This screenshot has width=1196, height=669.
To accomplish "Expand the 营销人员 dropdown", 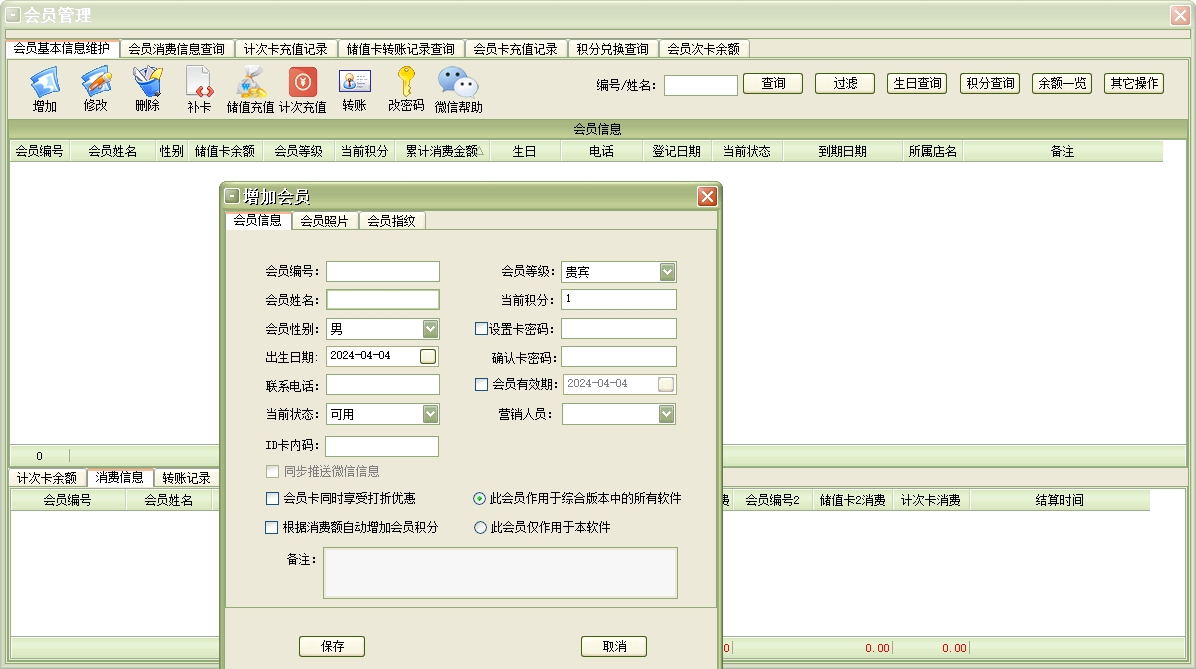I will (666, 414).
